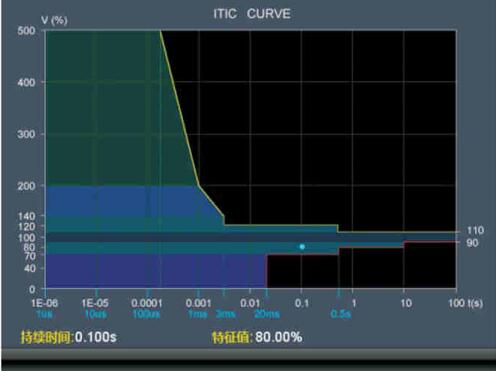
Task: Click the 0.1 time axis label
Action: point(302,303)
